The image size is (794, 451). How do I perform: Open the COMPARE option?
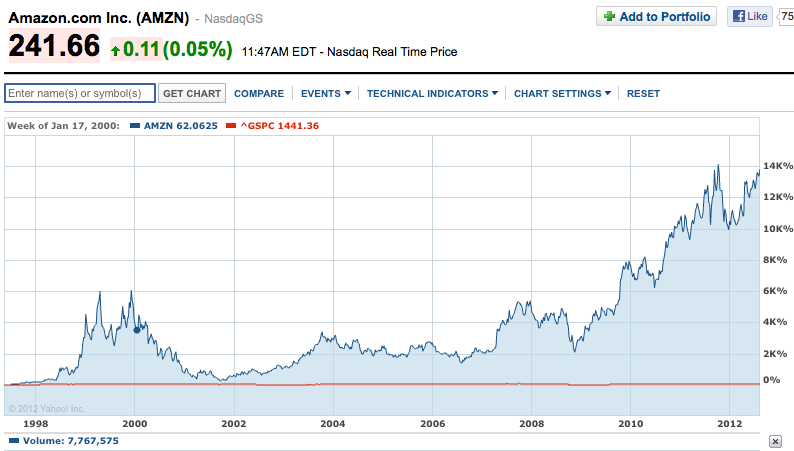coord(259,94)
